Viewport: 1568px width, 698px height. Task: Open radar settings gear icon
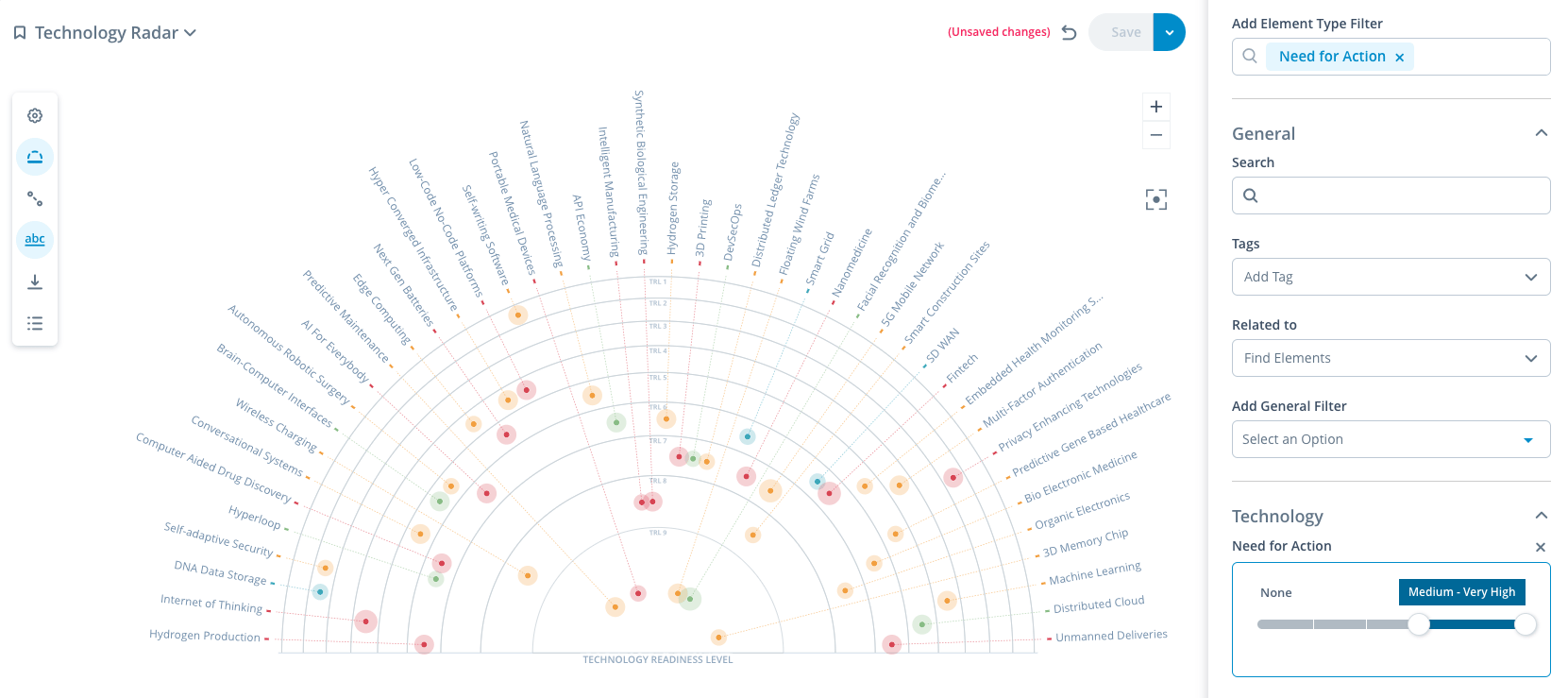(x=35, y=115)
